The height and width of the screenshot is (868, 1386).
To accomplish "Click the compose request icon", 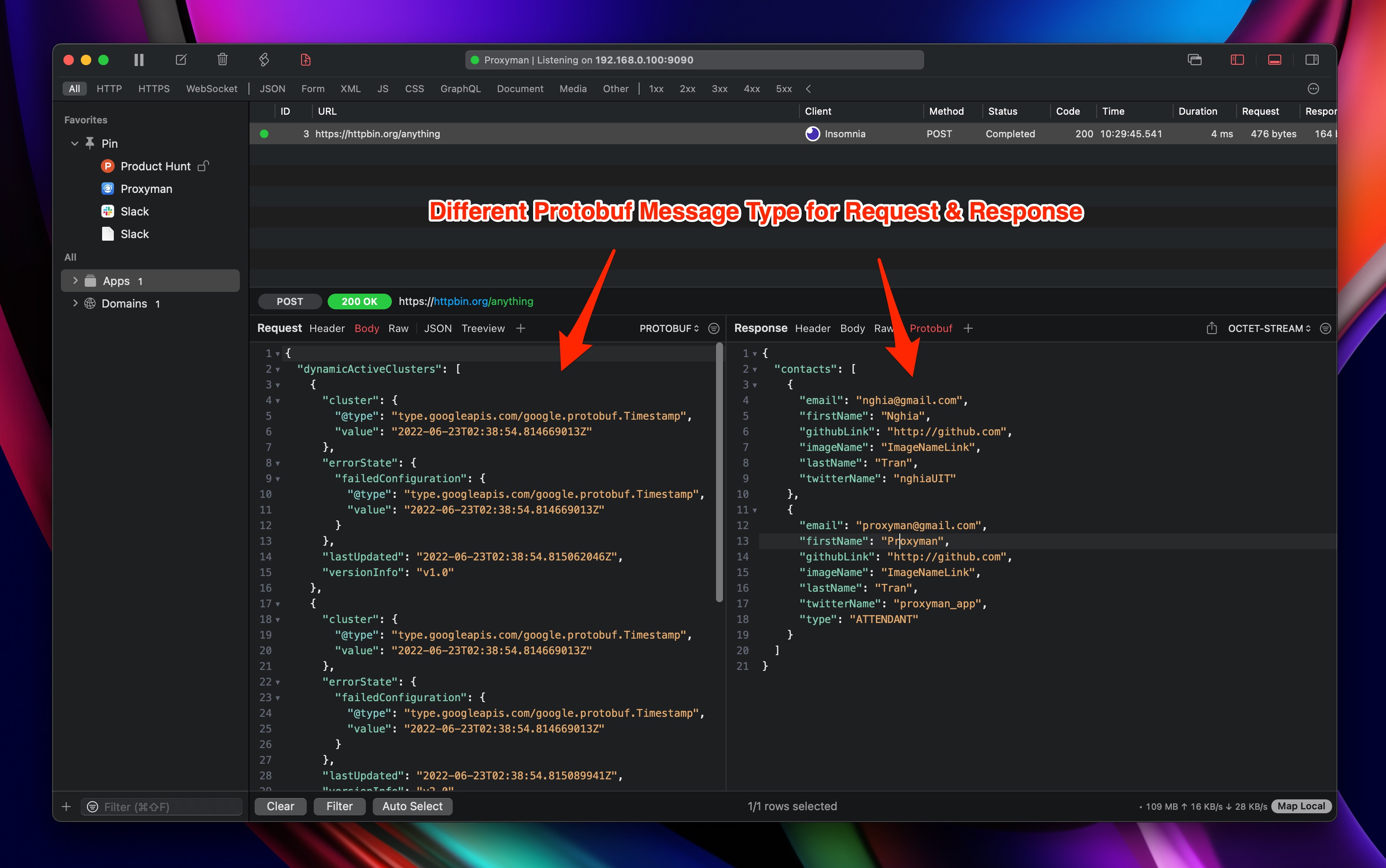I will (x=181, y=60).
